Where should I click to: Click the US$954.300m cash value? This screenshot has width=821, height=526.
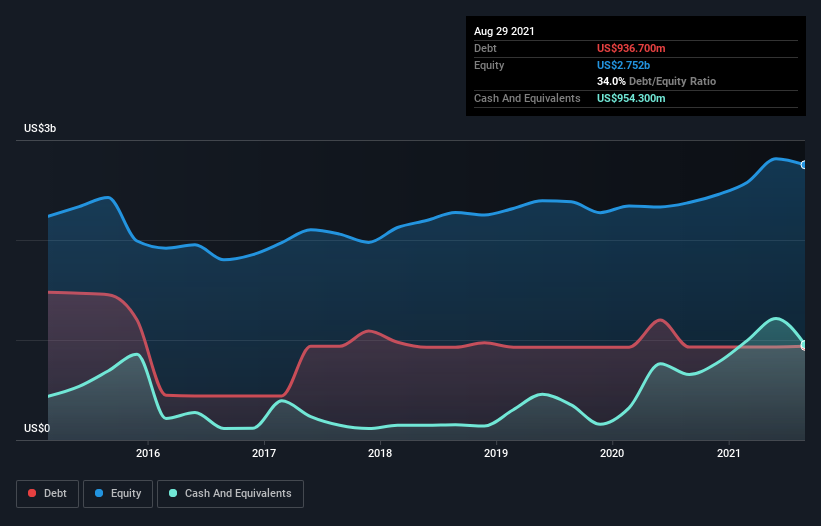coord(631,98)
